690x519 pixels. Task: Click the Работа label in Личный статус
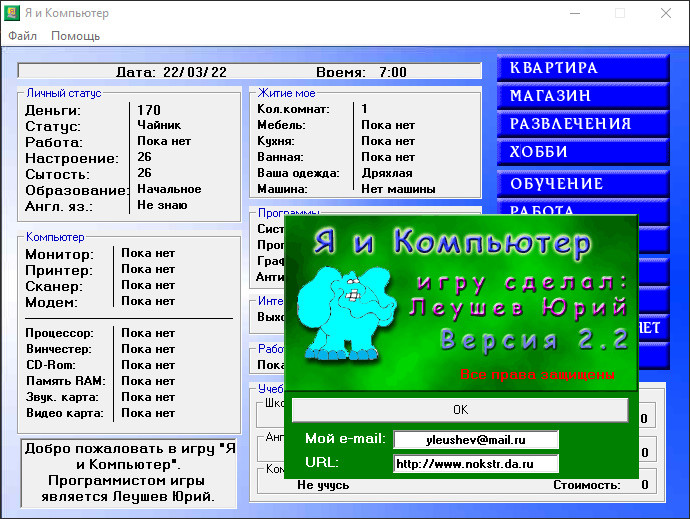[54, 142]
